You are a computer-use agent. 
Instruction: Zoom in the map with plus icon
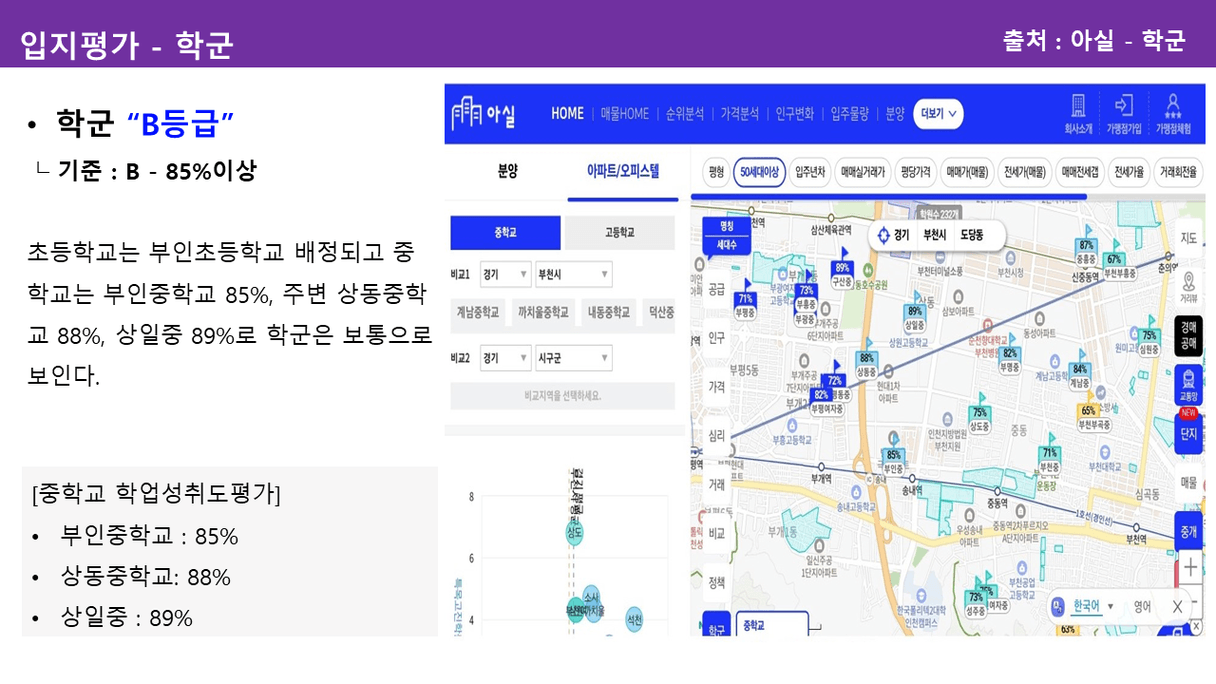[x=1190, y=568]
